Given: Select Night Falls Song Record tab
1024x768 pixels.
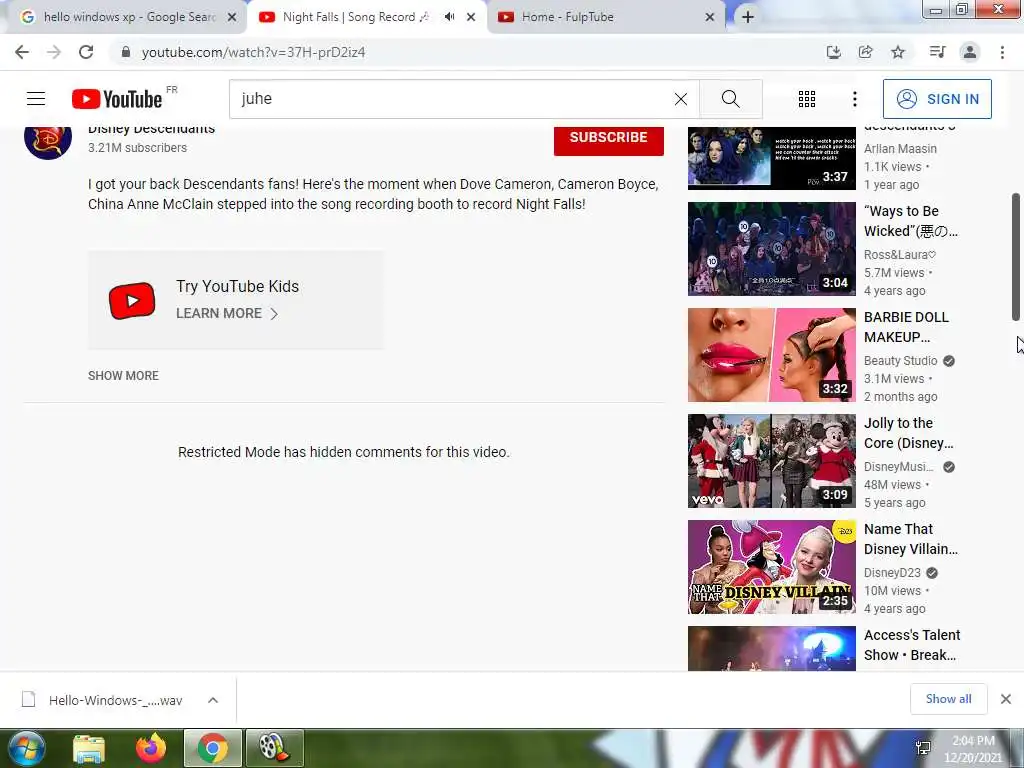Looking at the screenshot, I should [355, 17].
